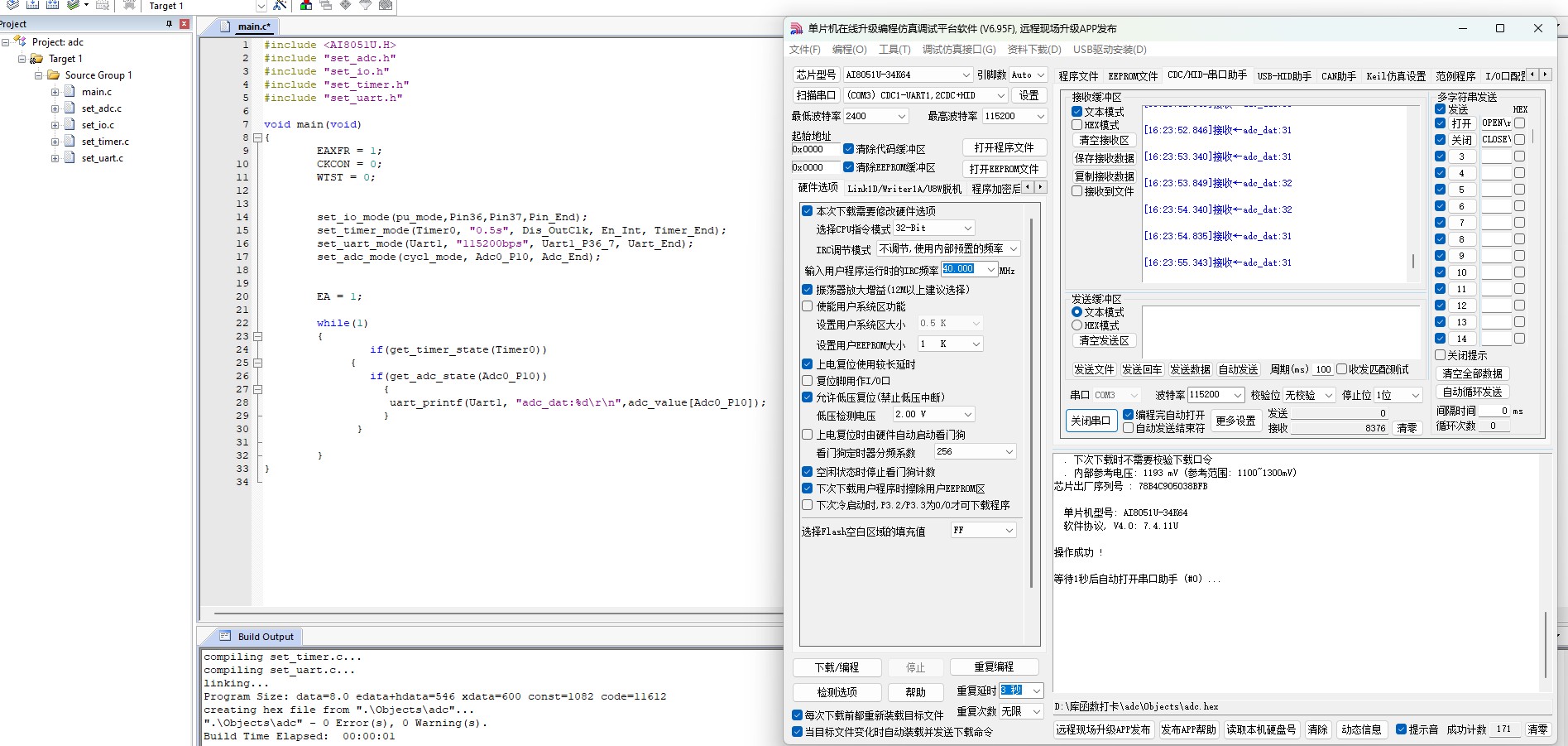Viewport: 1568px width, 746px height.
Task: Open the 最高波特率 115200 dropdown
Action: click(x=1014, y=116)
